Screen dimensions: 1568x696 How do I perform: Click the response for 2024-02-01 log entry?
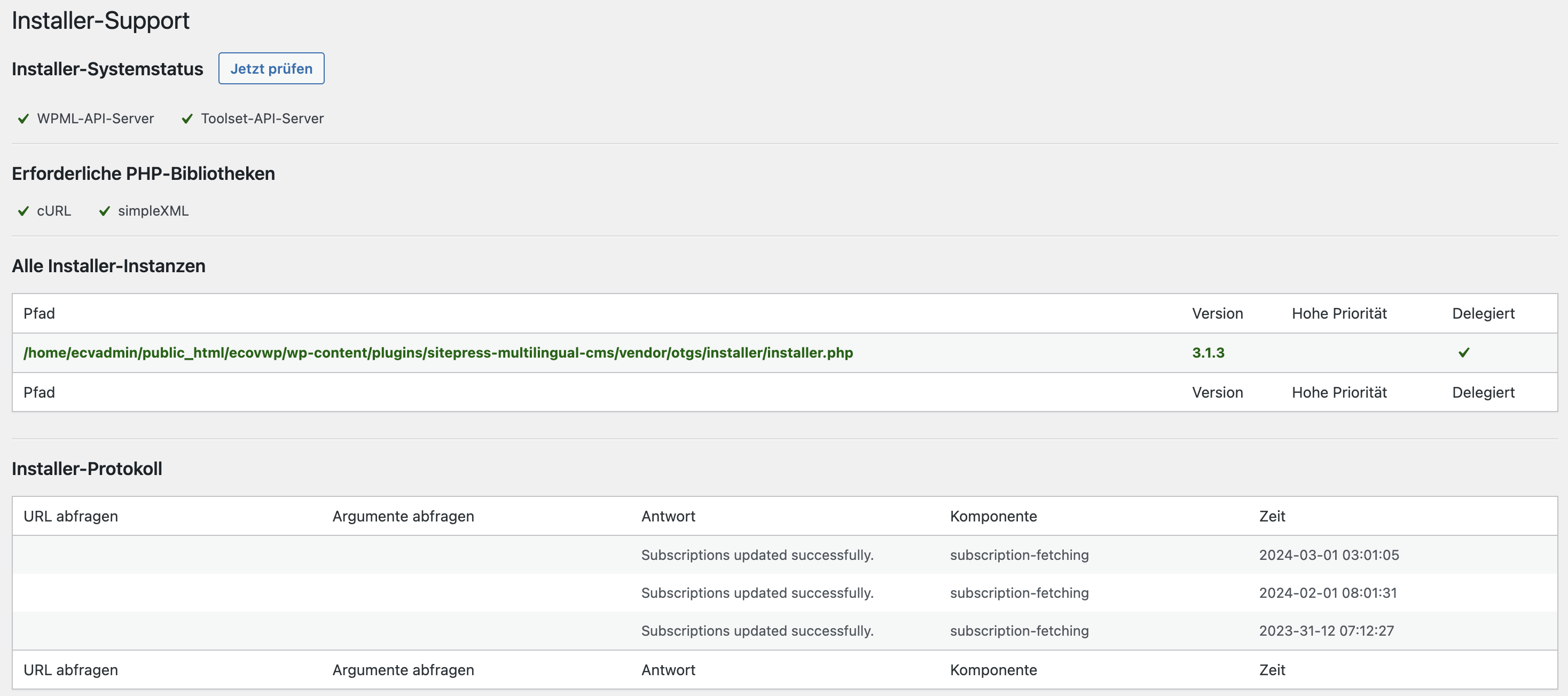point(757,592)
